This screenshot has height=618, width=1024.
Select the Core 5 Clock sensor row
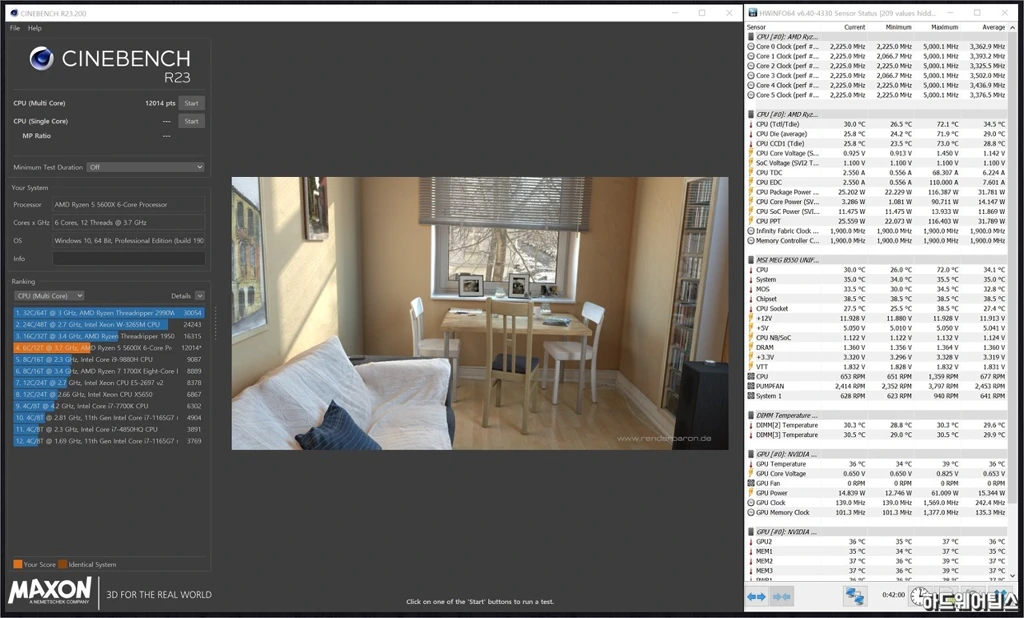pyautogui.click(x=877, y=95)
